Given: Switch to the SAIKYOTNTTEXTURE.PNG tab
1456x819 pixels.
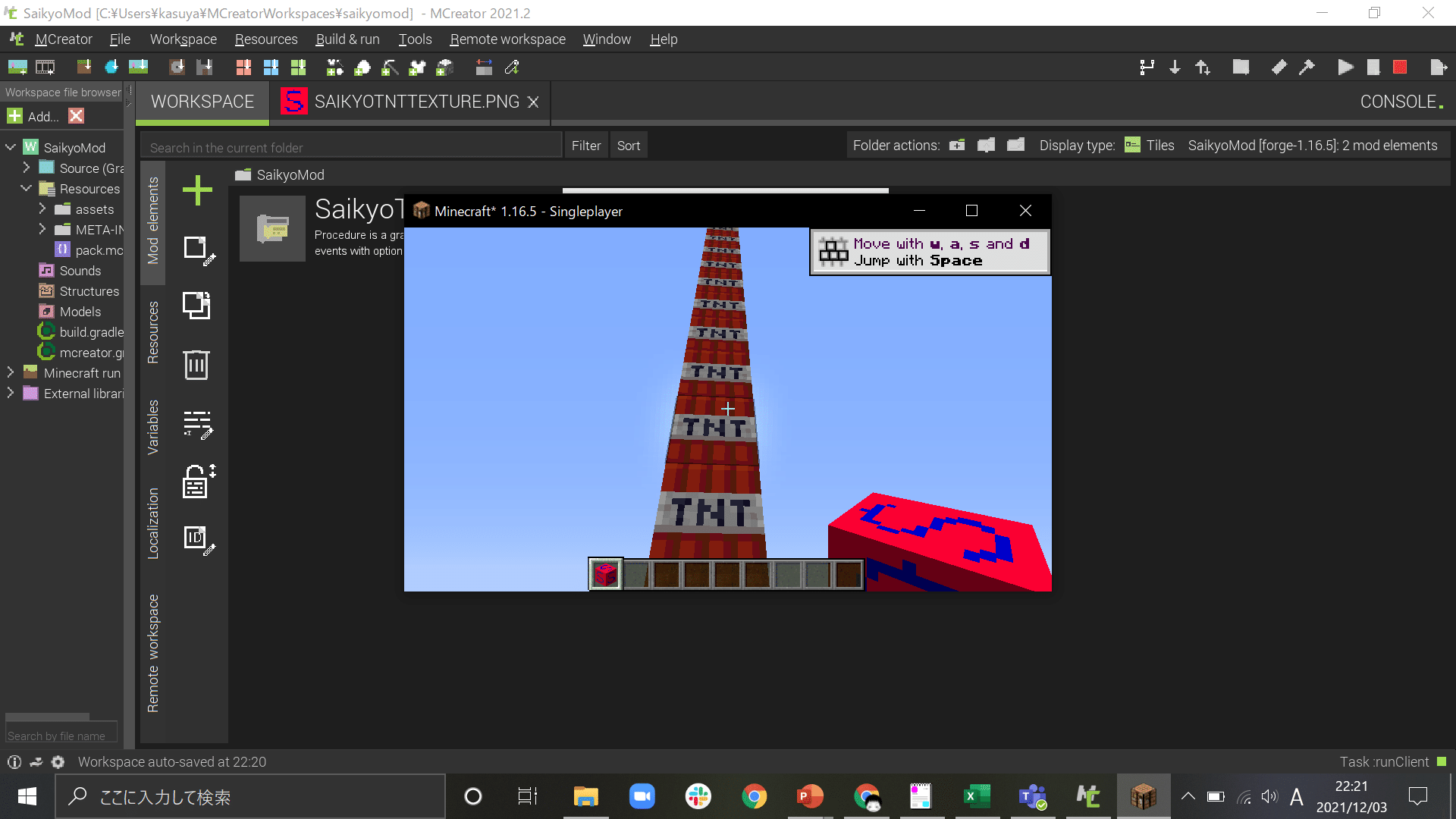Looking at the screenshot, I should [416, 102].
